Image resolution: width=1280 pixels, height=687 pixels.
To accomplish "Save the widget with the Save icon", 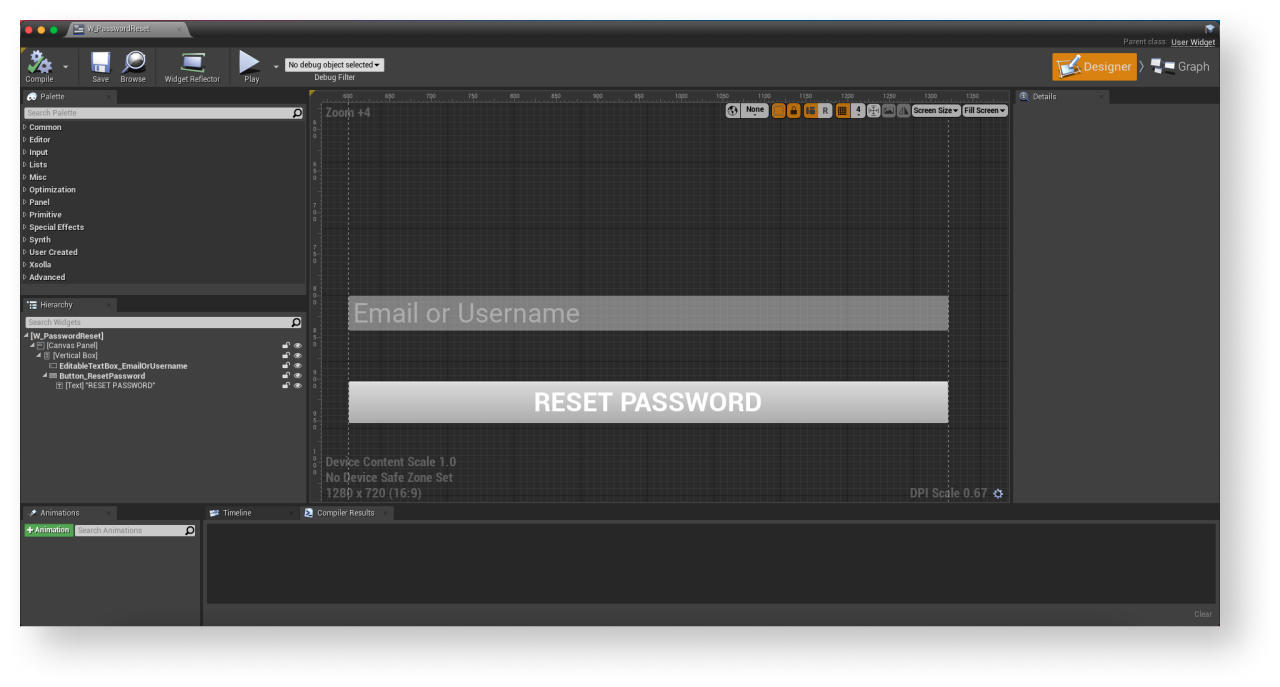I will pos(100,64).
